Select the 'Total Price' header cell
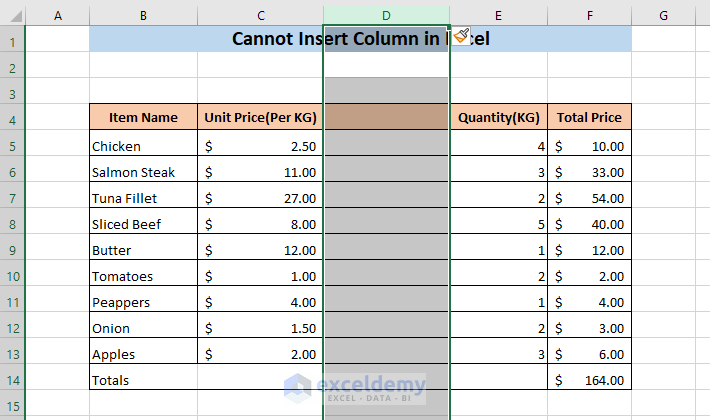The image size is (710, 420). point(589,118)
